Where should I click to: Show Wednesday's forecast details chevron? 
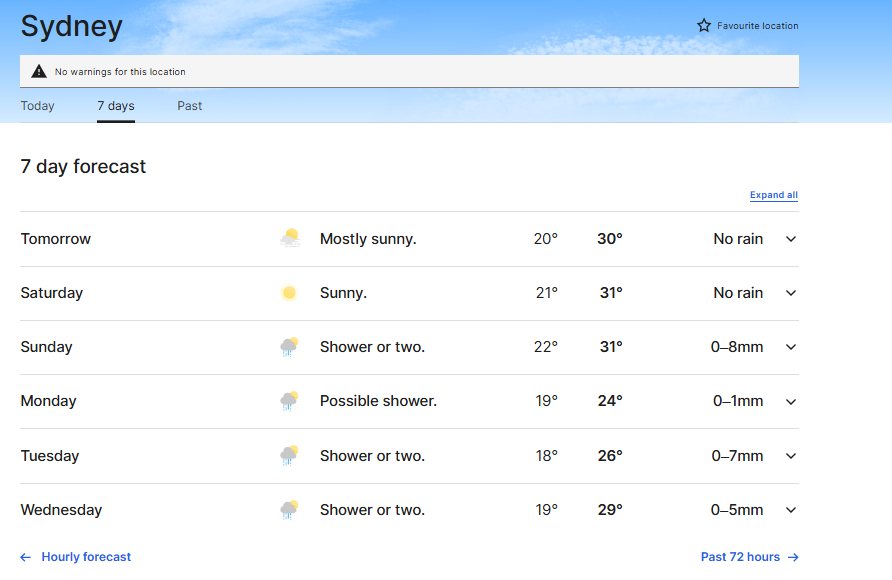tap(791, 510)
